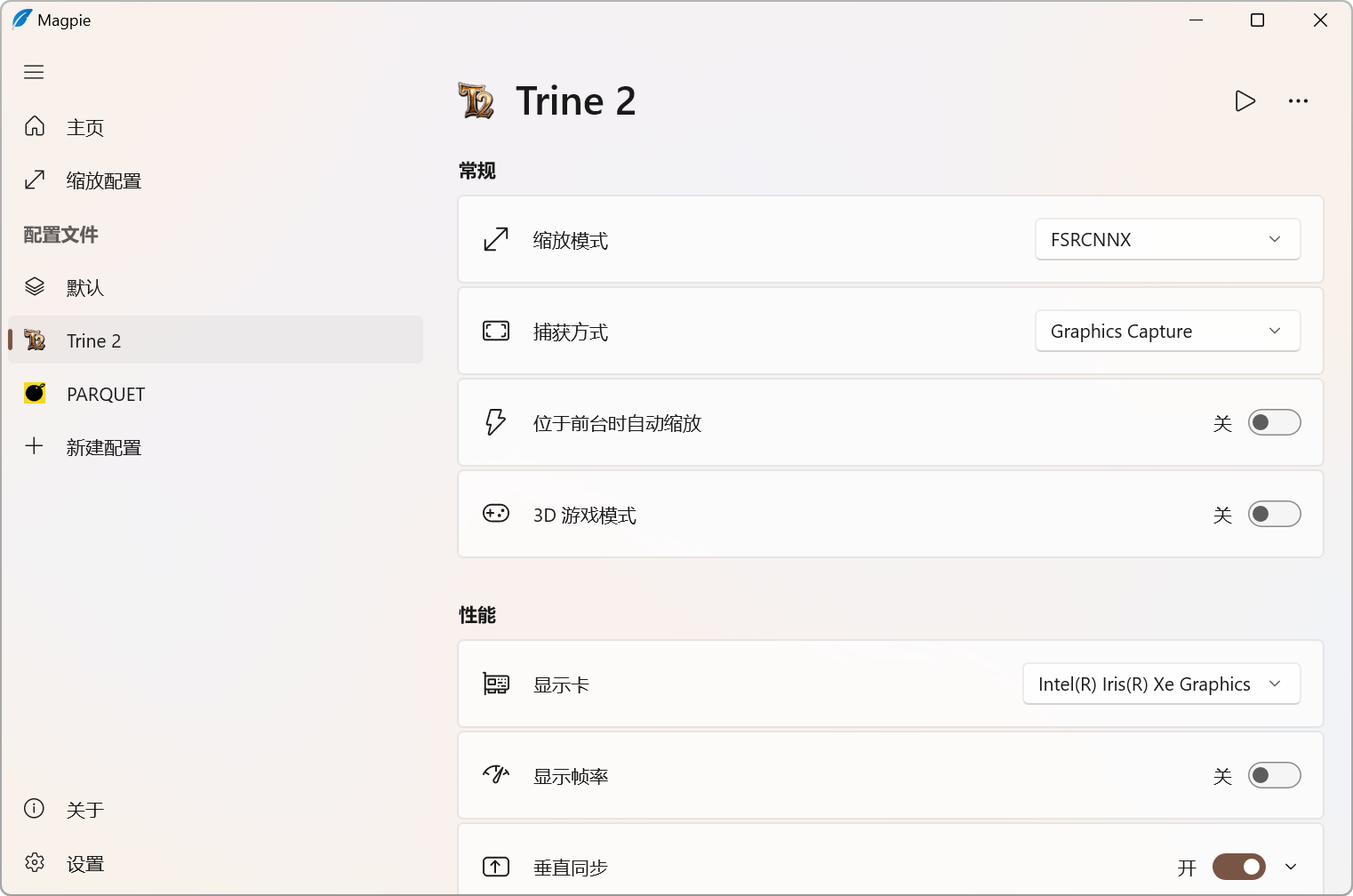
Task: Click the 捕获方式 capture frame icon
Action: pyautogui.click(x=496, y=331)
